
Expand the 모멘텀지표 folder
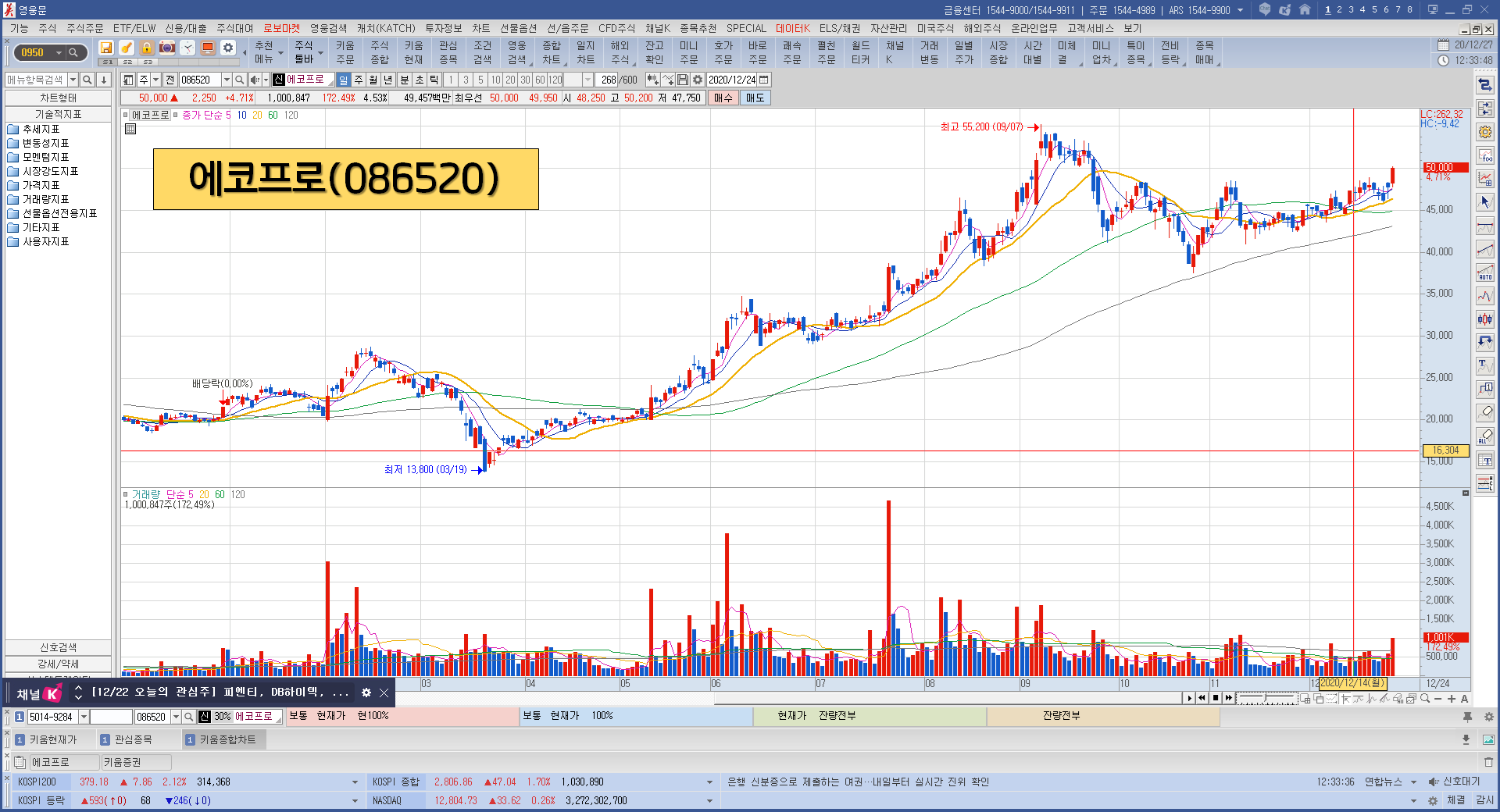(45, 158)
